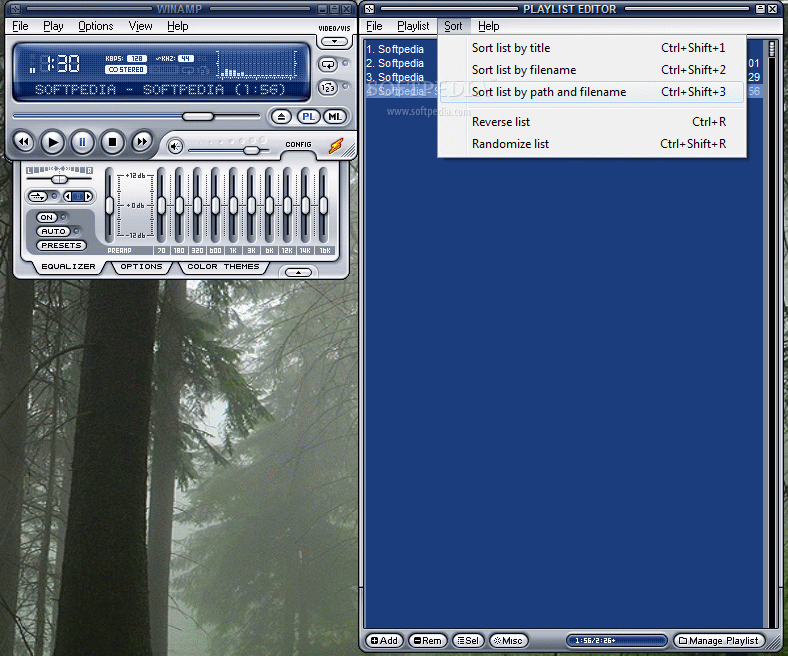Choose Sort list by filename
This screenshot has width=788, height=656.
[592, 70]
